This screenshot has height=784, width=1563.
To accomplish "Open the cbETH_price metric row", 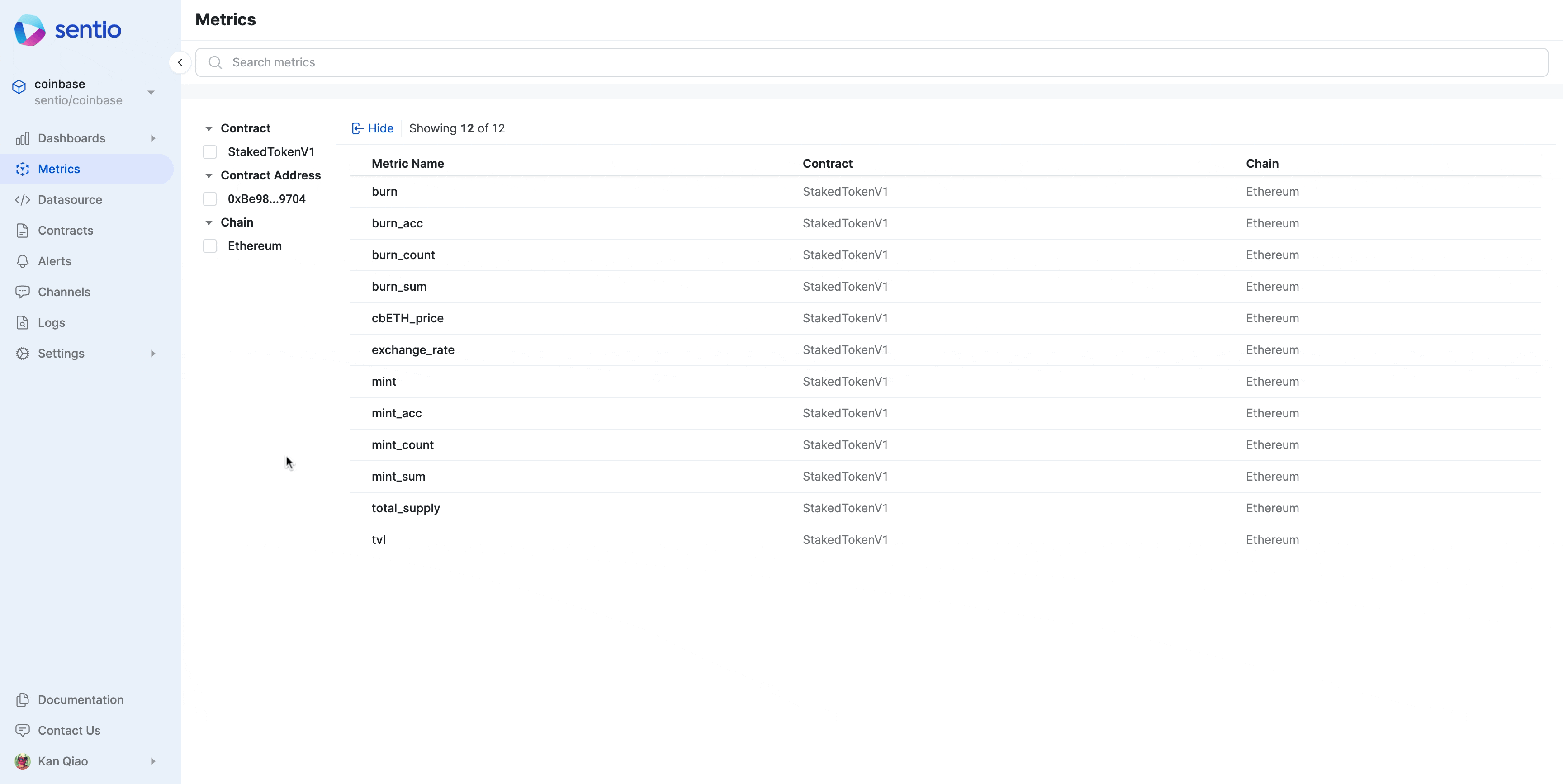I will point(407,318).
